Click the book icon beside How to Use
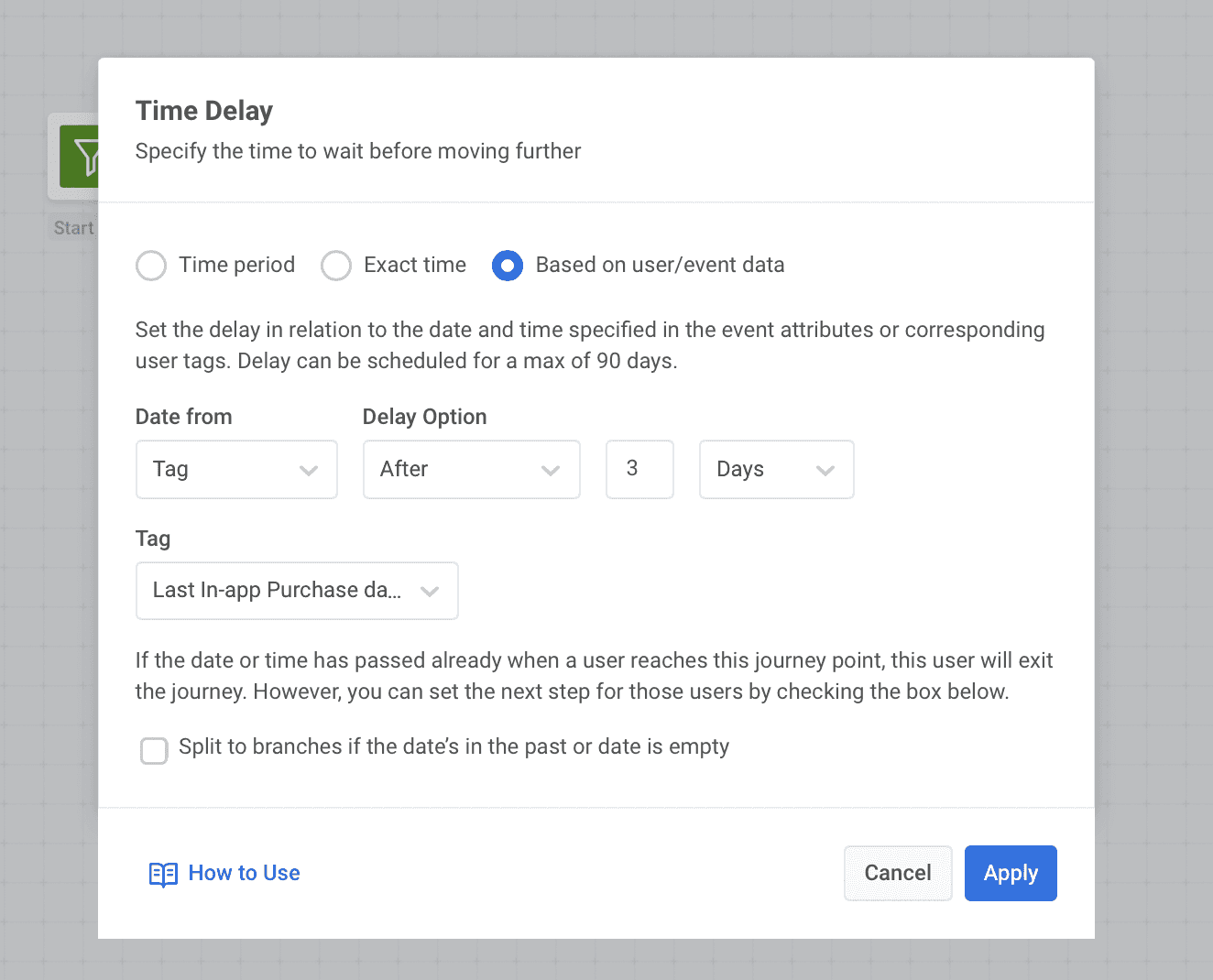The image size is (1213, 980). coord(163,875)
